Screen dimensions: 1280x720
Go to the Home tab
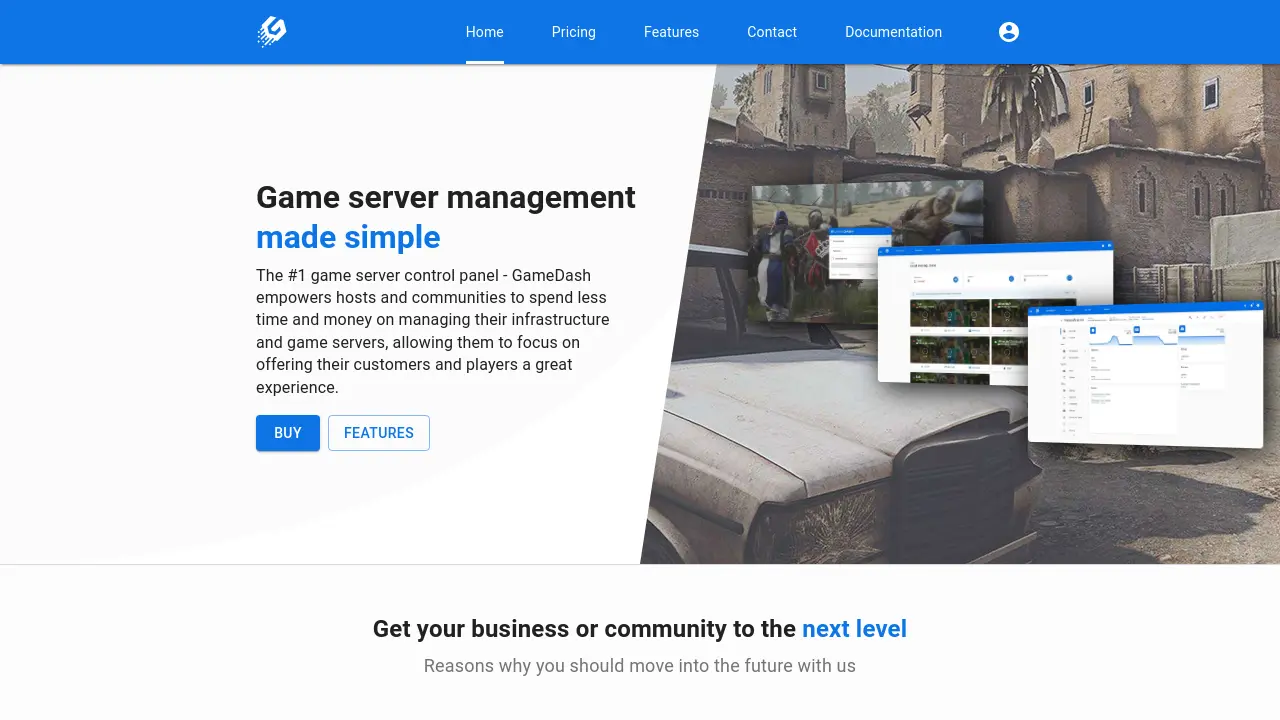point(485,32)
